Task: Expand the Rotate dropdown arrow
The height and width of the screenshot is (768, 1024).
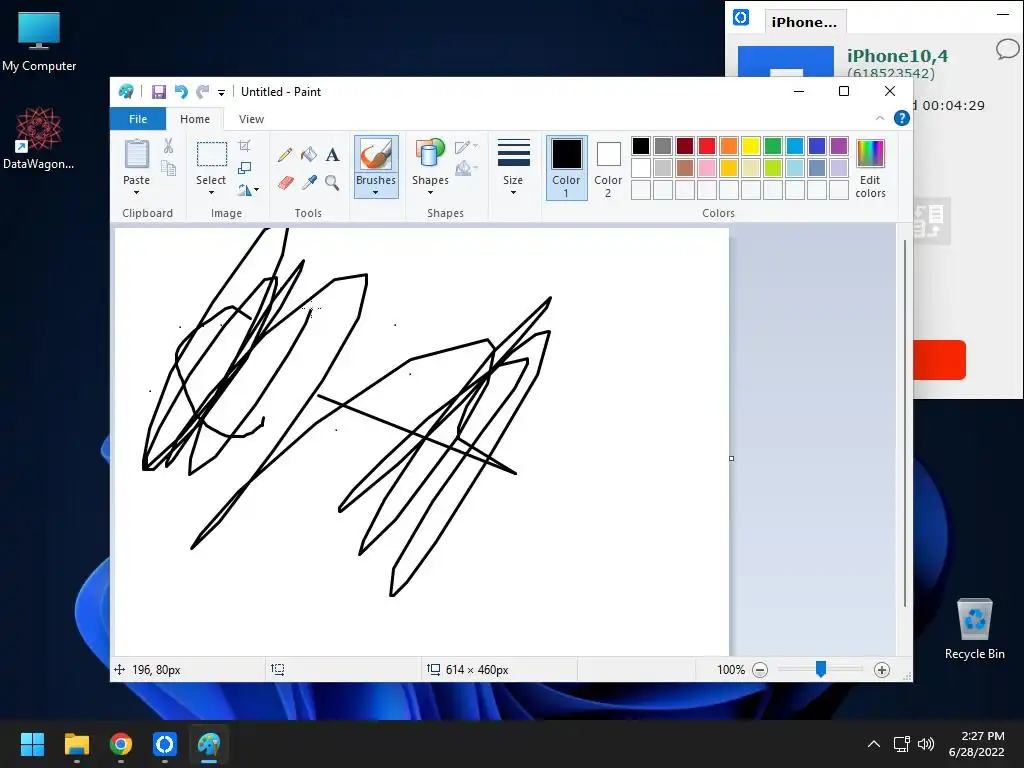Action: tap(257, 190)
